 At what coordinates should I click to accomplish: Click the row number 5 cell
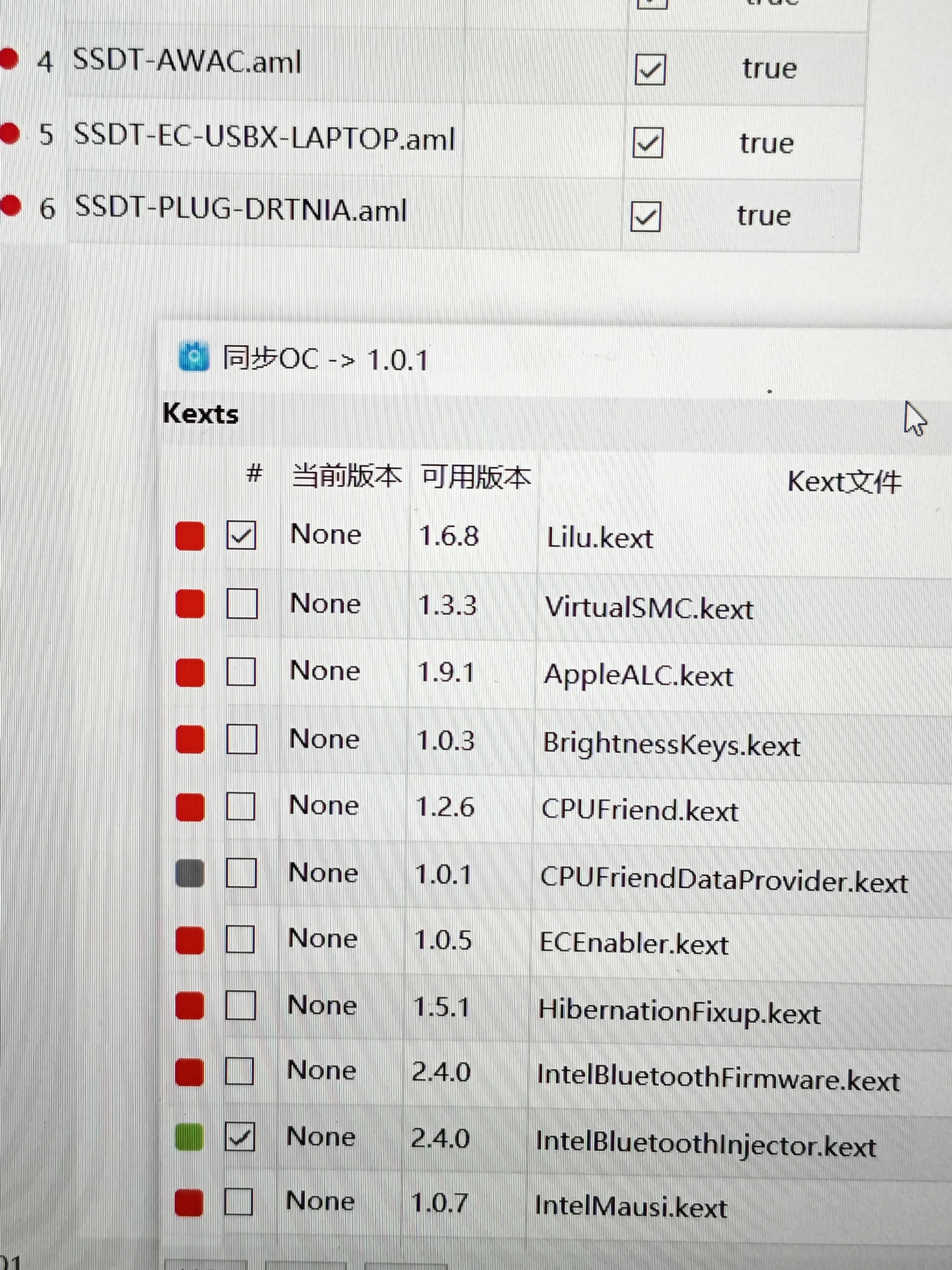point(46,135)
